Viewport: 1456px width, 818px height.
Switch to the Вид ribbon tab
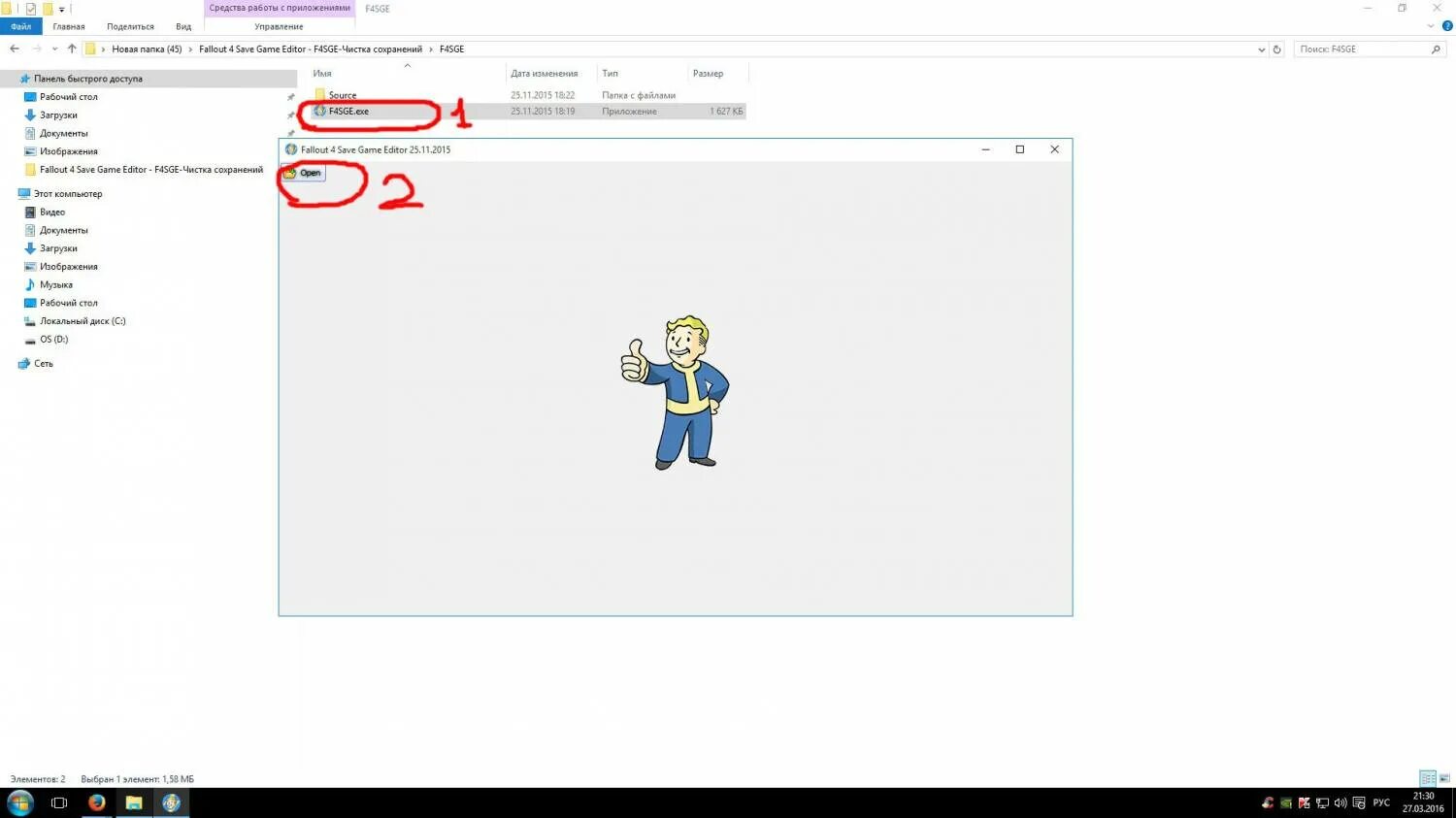(x=183, y=26)
